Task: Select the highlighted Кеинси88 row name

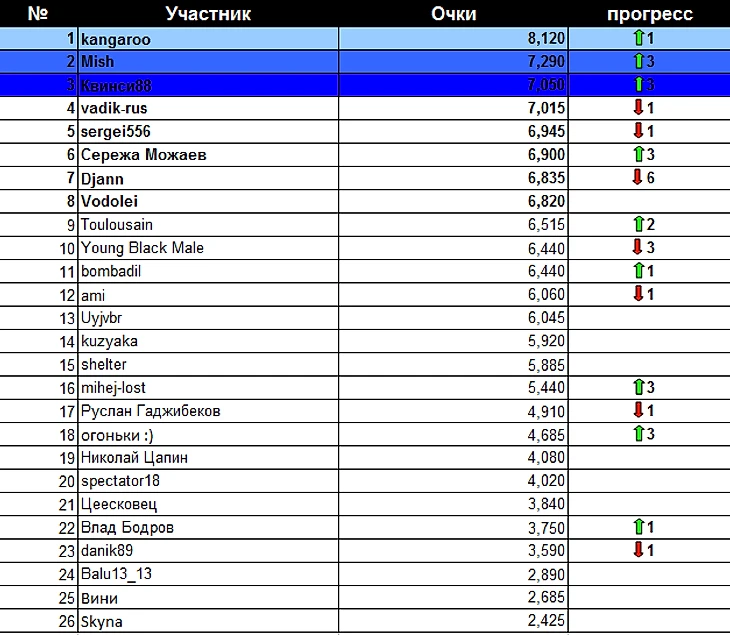Action: [115, 85]
